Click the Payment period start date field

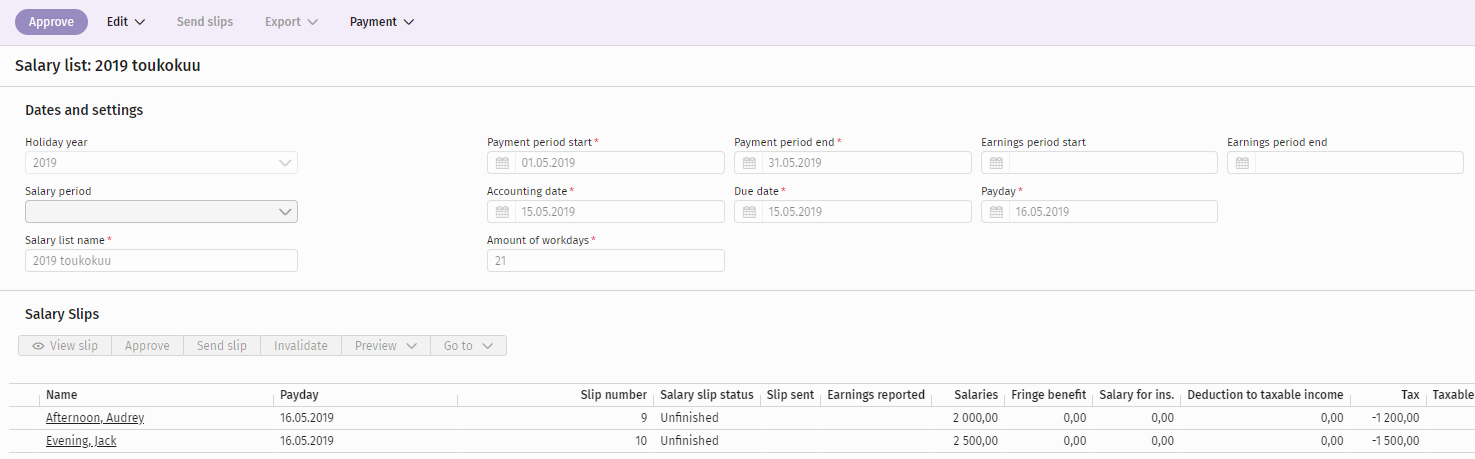click(x=606, y=163)
